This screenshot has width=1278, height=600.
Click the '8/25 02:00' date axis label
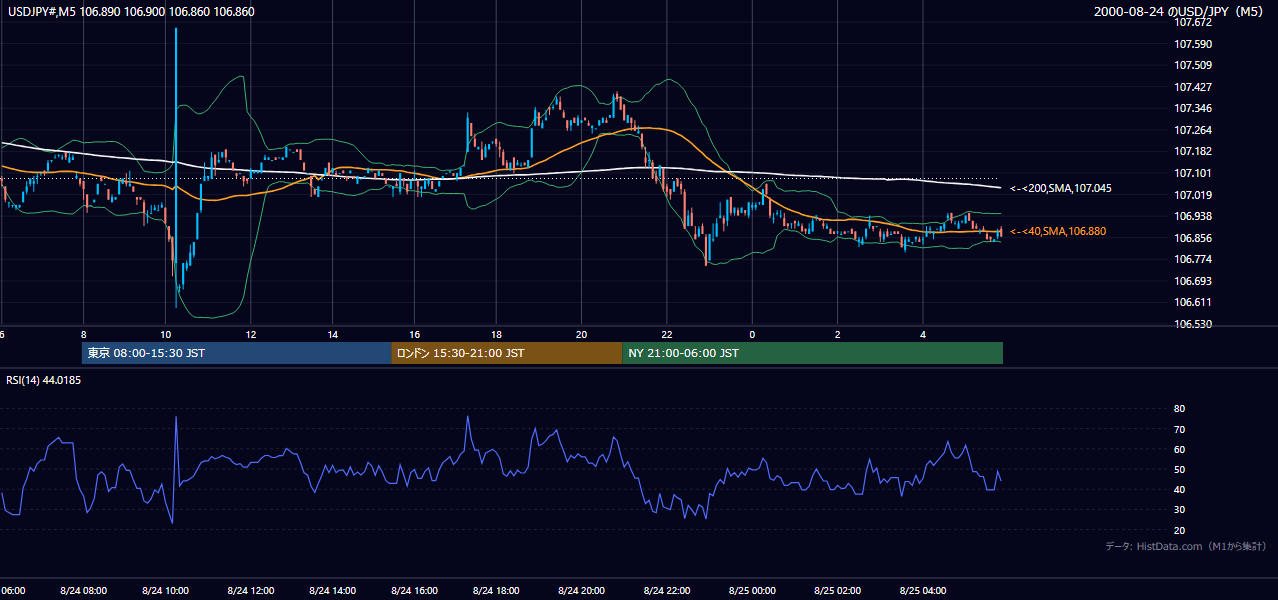(836, 590)
